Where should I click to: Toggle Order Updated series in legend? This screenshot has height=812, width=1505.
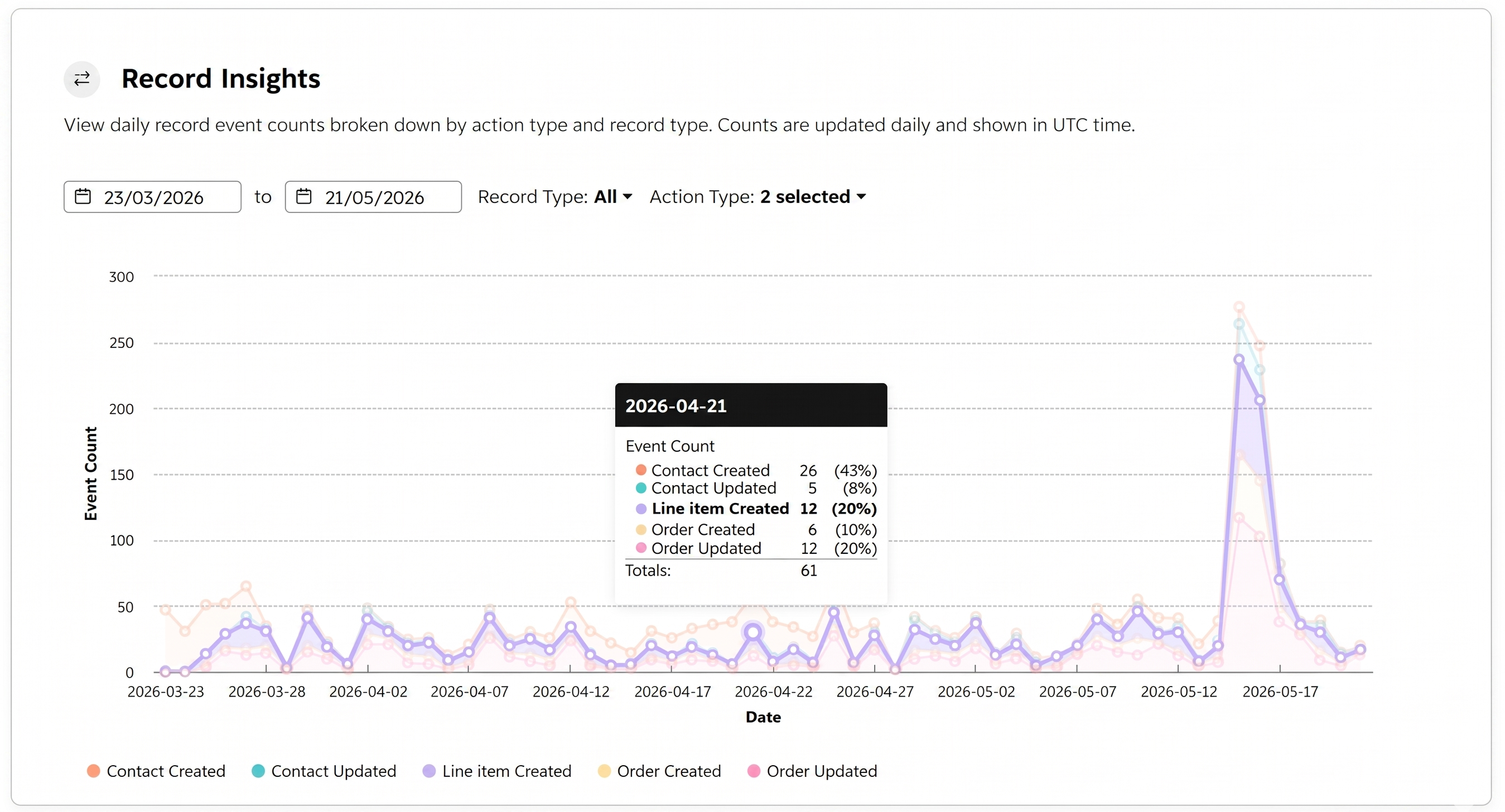[x=812, y=771]
